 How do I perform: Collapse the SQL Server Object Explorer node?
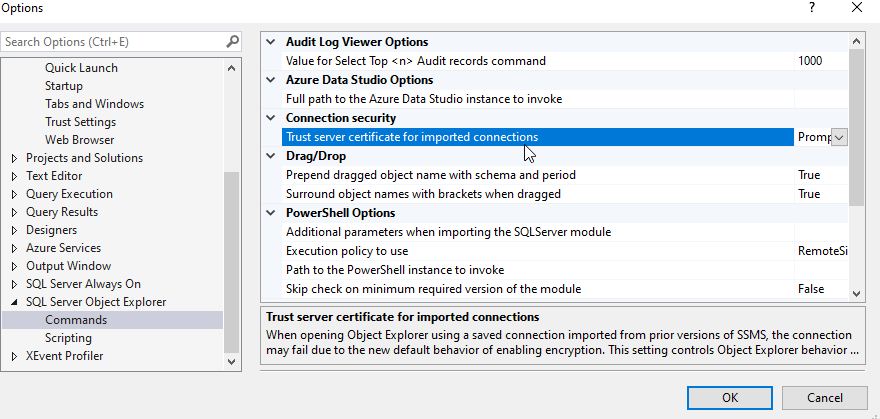coord(14,302)
